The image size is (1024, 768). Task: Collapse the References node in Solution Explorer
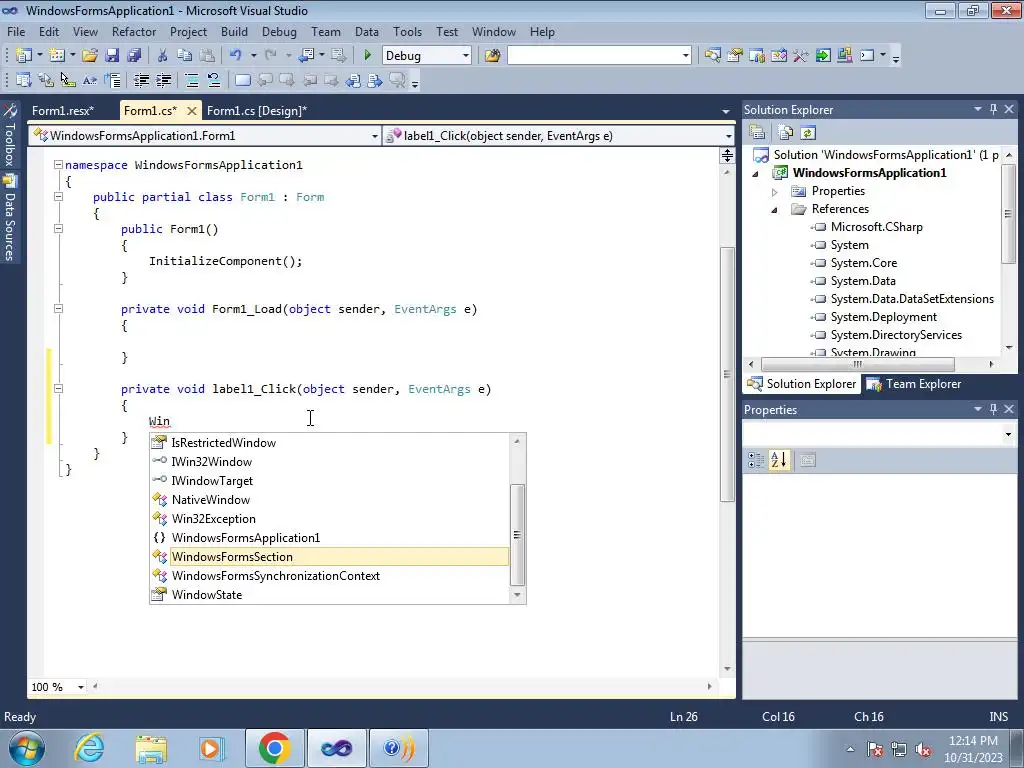pyautogui.click(x=775, y=210)
